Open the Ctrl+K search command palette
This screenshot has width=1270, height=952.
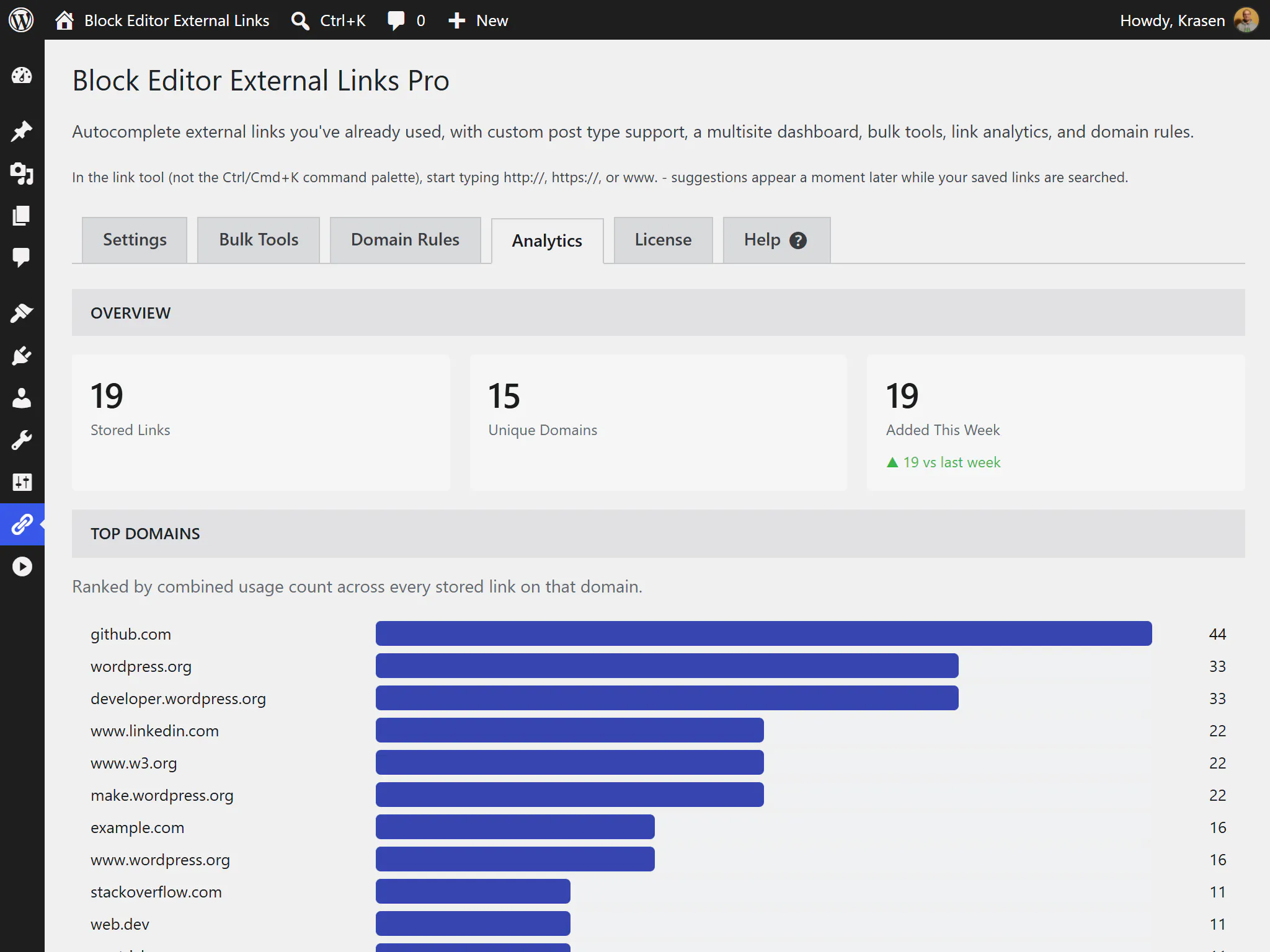click(328, 20)
